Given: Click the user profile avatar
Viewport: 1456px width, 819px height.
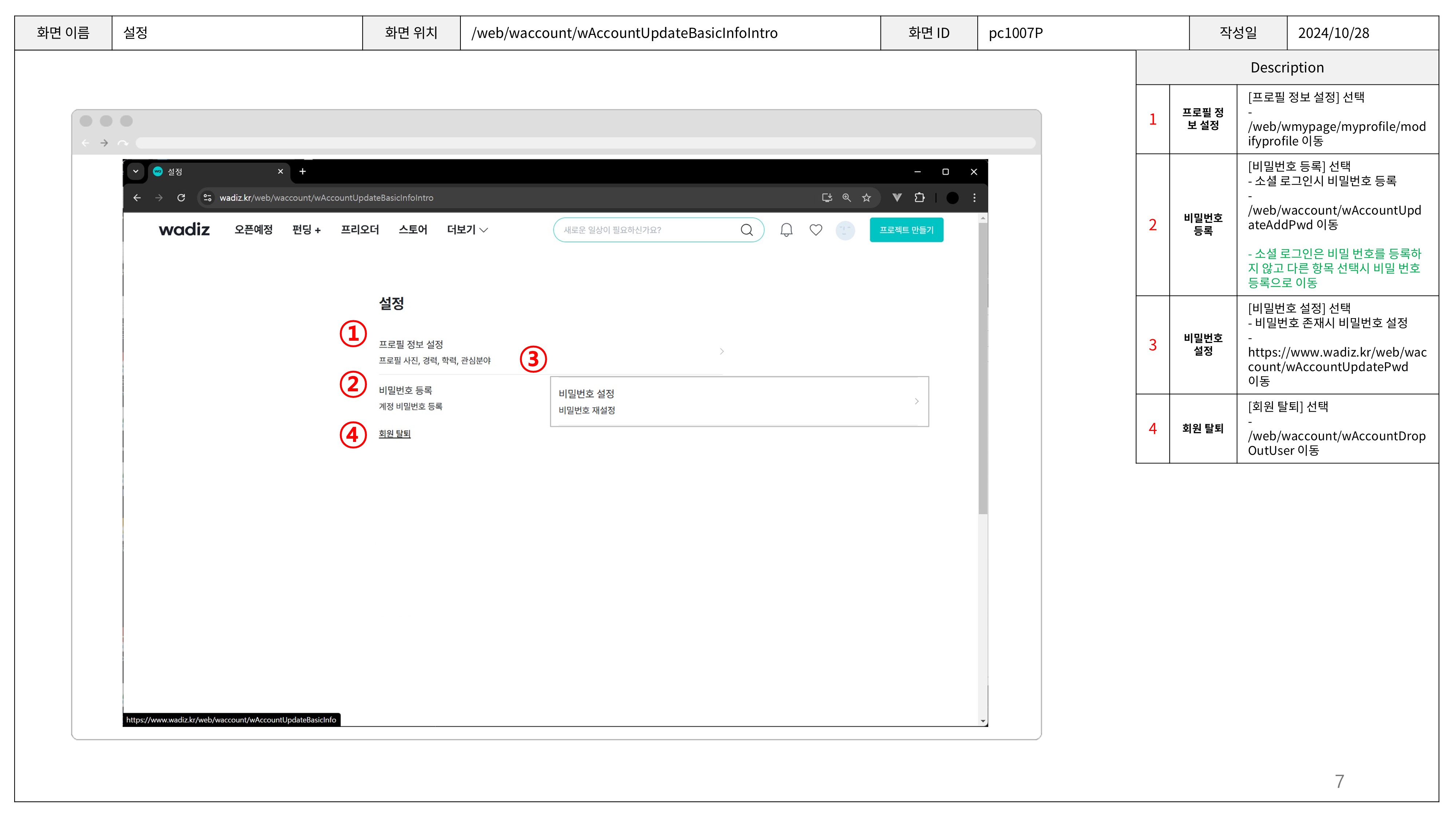Looking at the screenshot, I should (845, 230).
